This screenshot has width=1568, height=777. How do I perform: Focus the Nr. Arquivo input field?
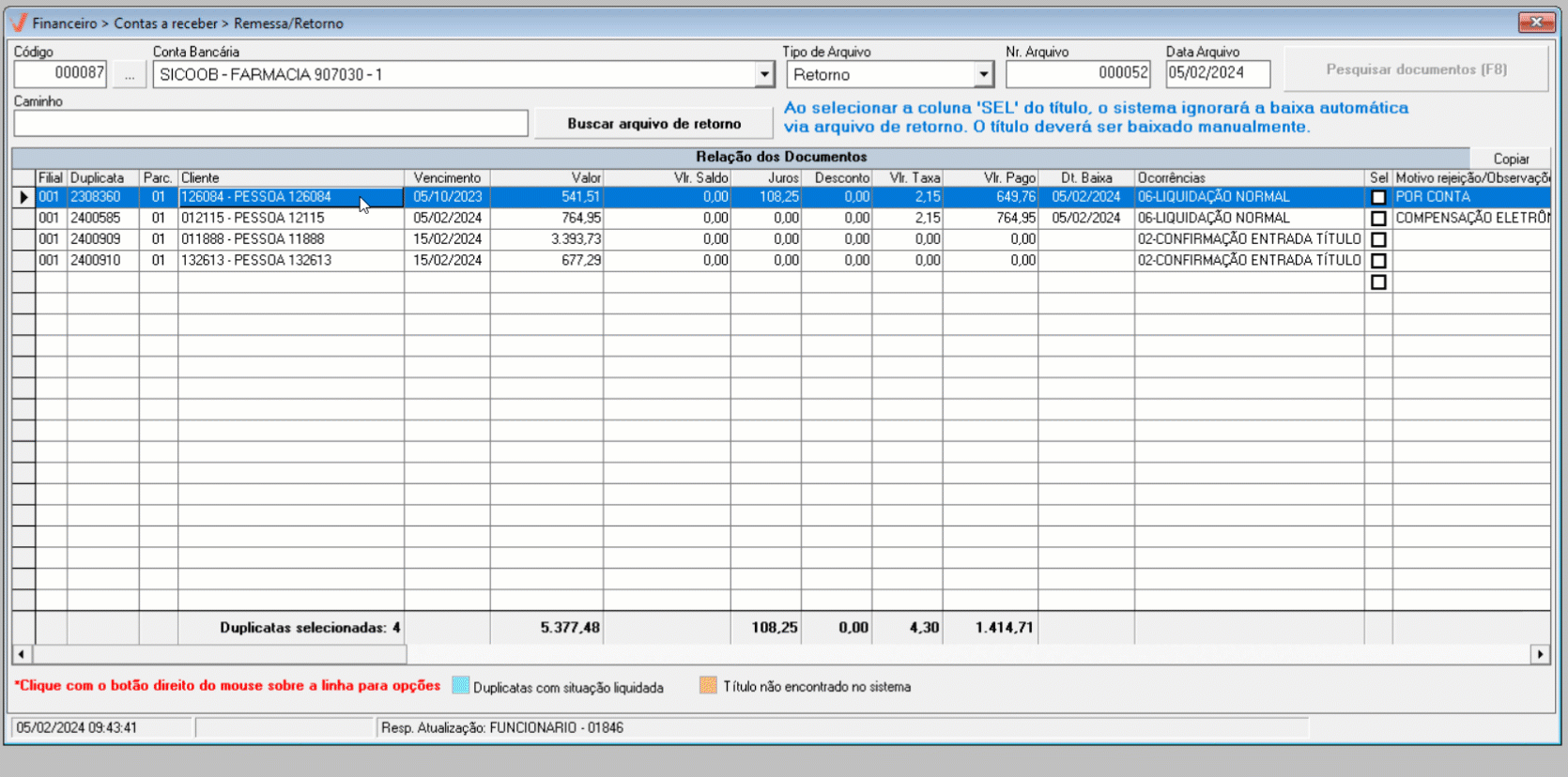(x=1077, y=73)
